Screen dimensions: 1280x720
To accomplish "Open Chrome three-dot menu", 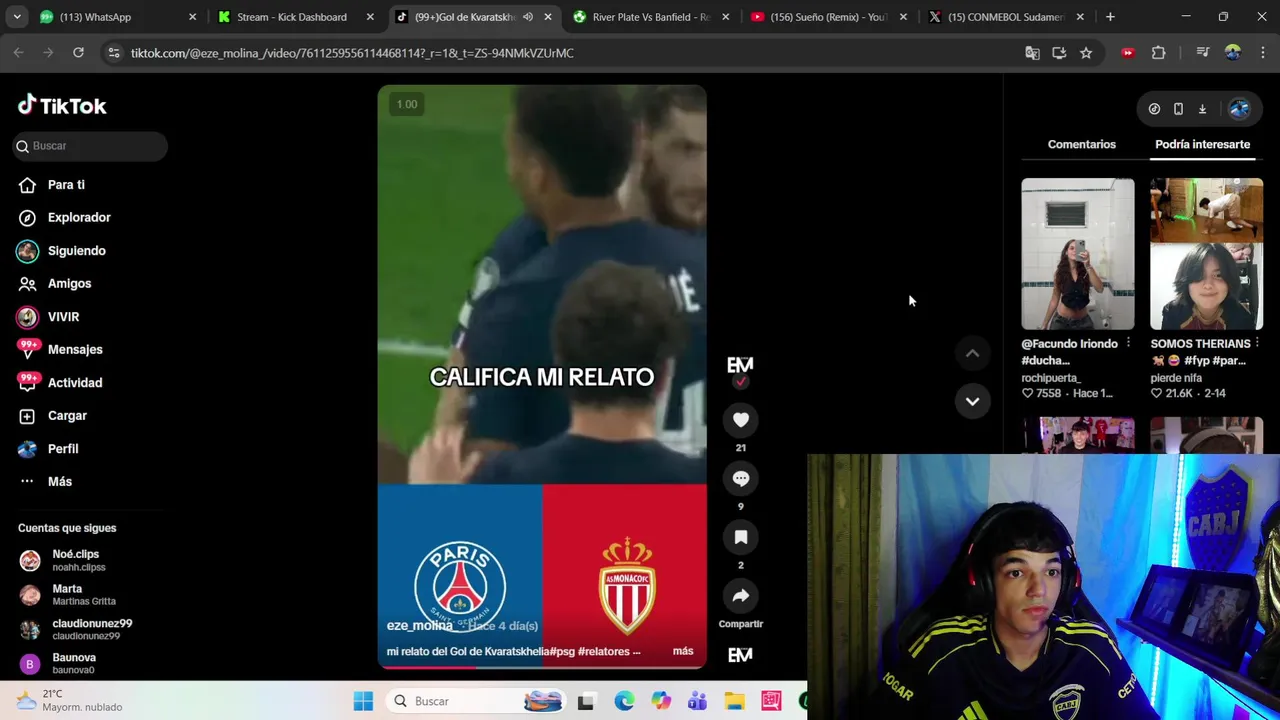I will coord(1263,53).
